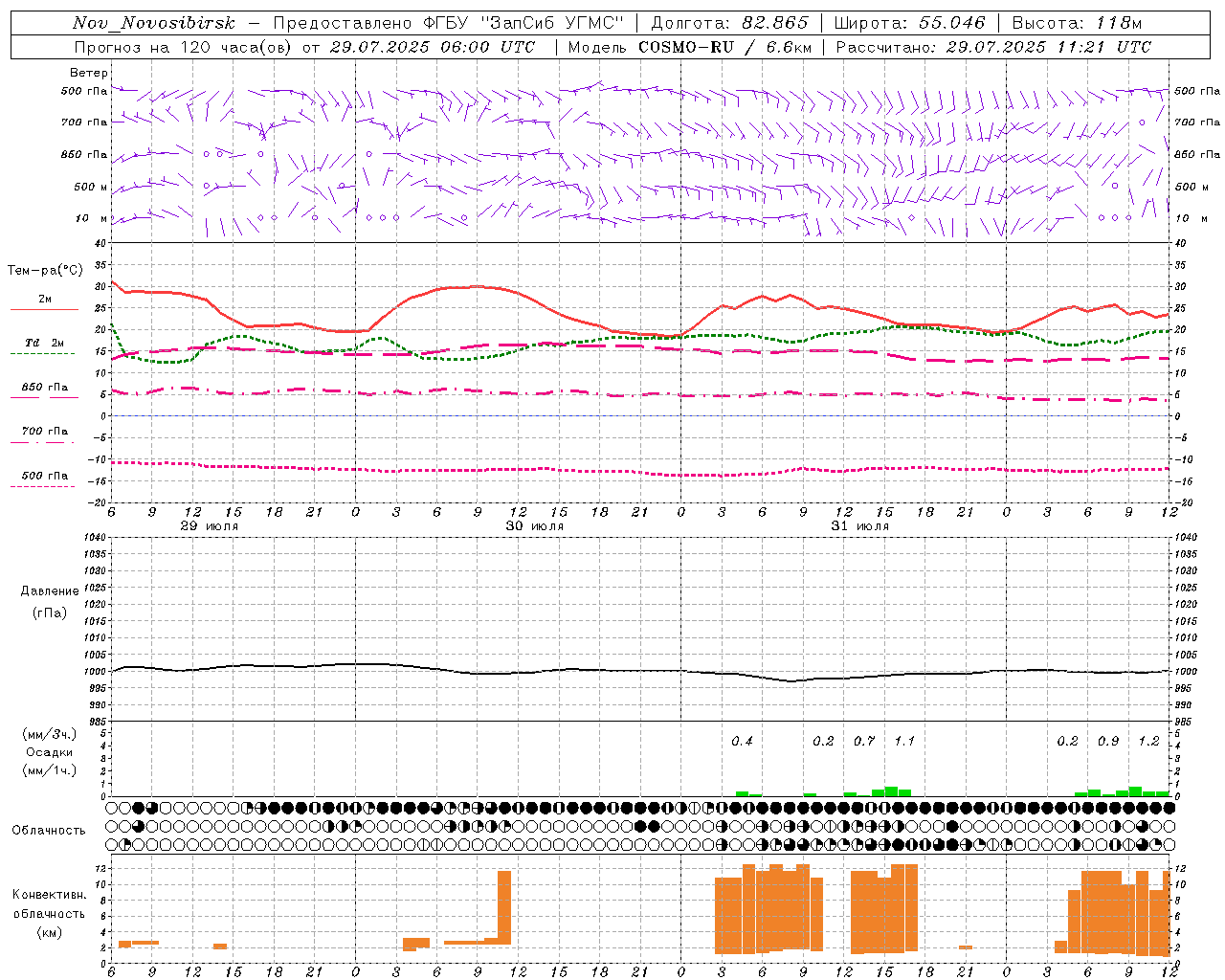Click the '(гПа)' unit label under Давление
The height and width of the screenshot is (980, 1225).
pos(49,612)
